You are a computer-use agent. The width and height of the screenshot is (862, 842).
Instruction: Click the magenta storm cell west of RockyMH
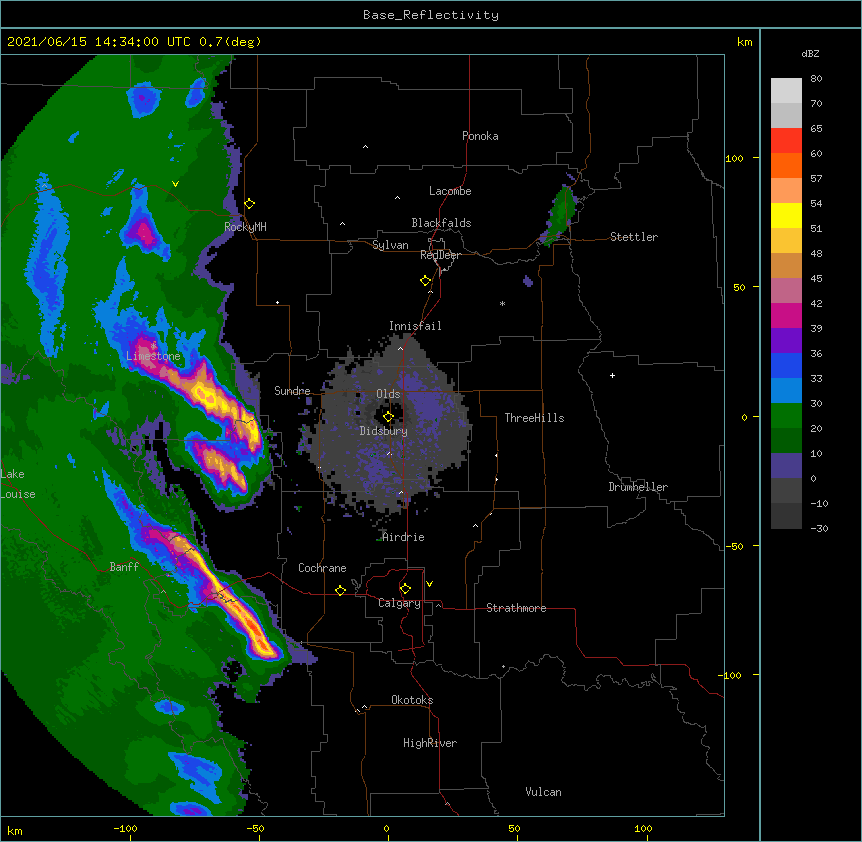(x=143, y=231)
